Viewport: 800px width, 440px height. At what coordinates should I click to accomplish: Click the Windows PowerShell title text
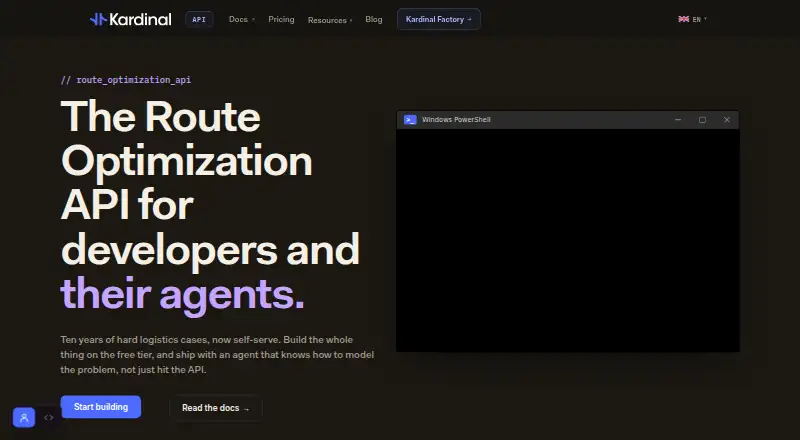click(456, 120)
